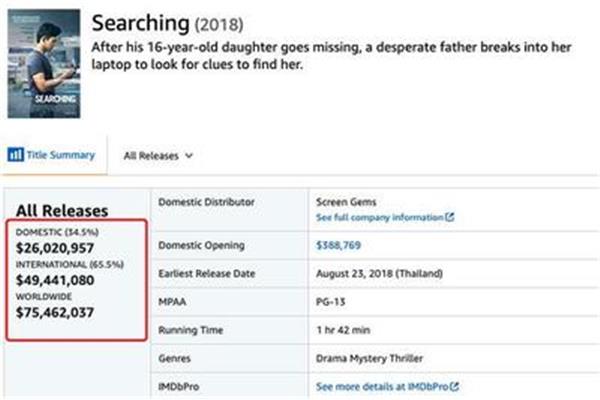Select the Screen Gems distributor name
Viewport: 600px width, 400px height.
(x=346, y=202)
